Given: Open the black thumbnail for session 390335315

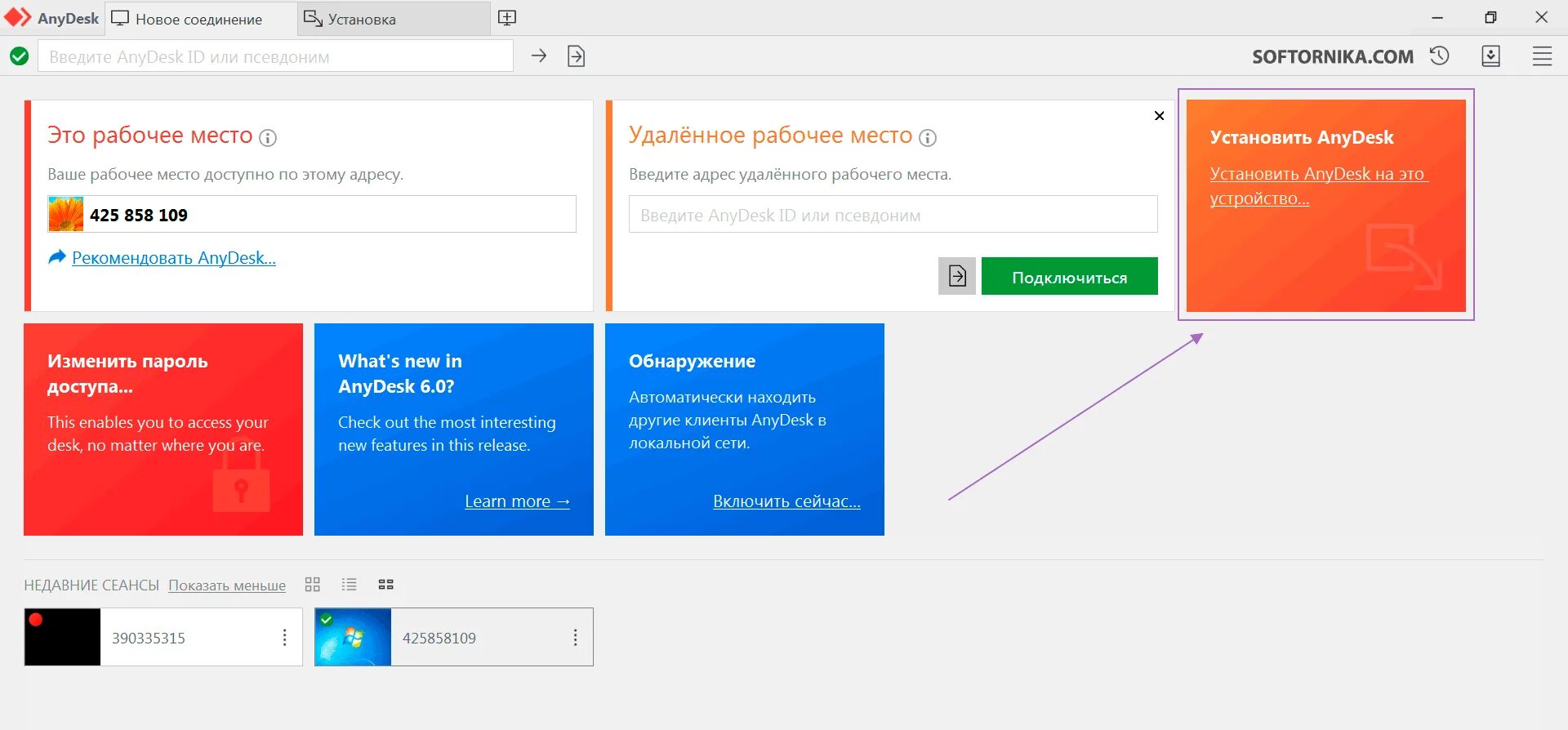Looking at the screenshot, I should pyautogui.click(x=62, y=637).
